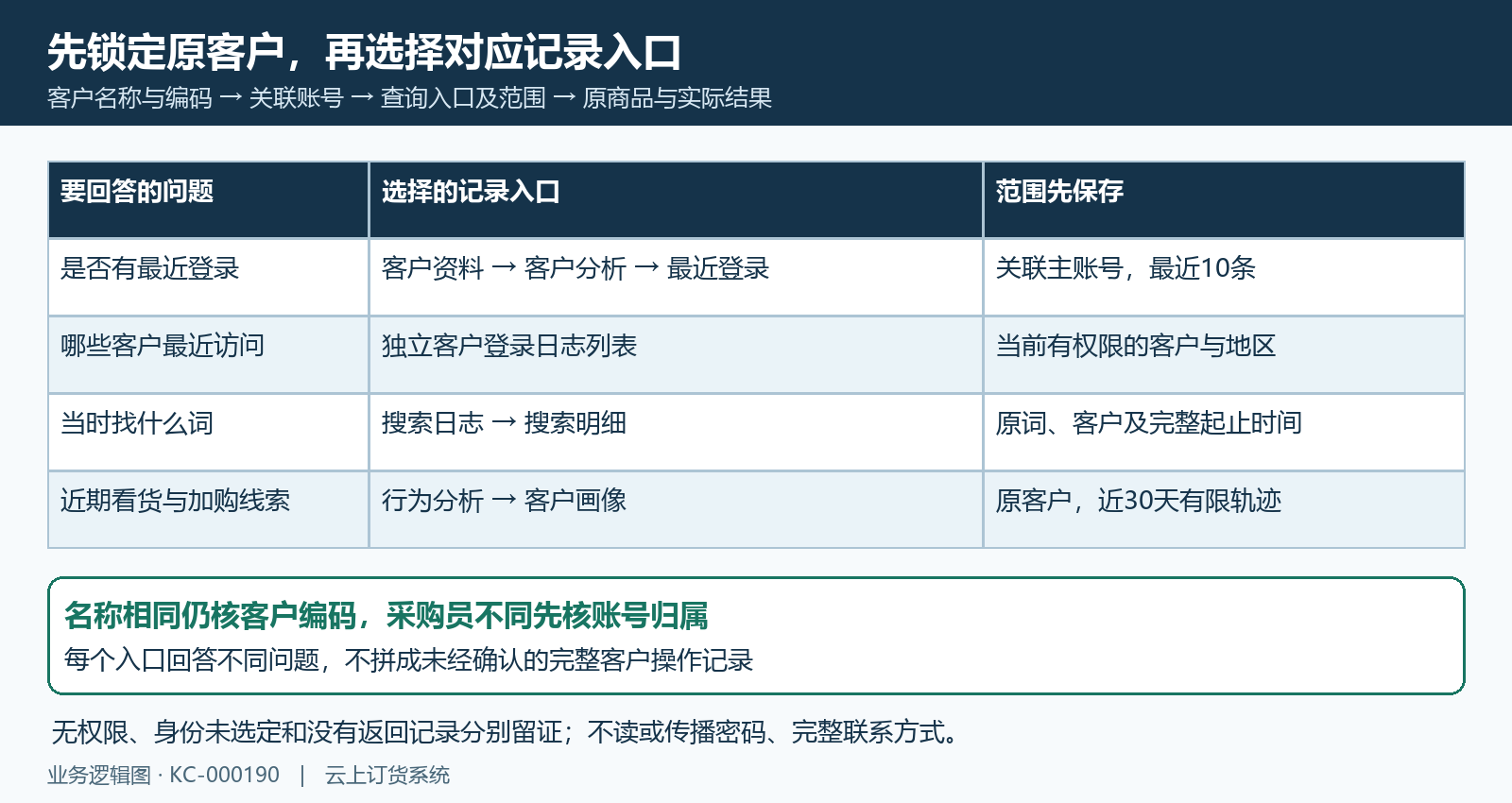Click the subtitle starting with '客户名称与编码'
This screenshot has width=1512, height=803.
[x=409, y=98]
